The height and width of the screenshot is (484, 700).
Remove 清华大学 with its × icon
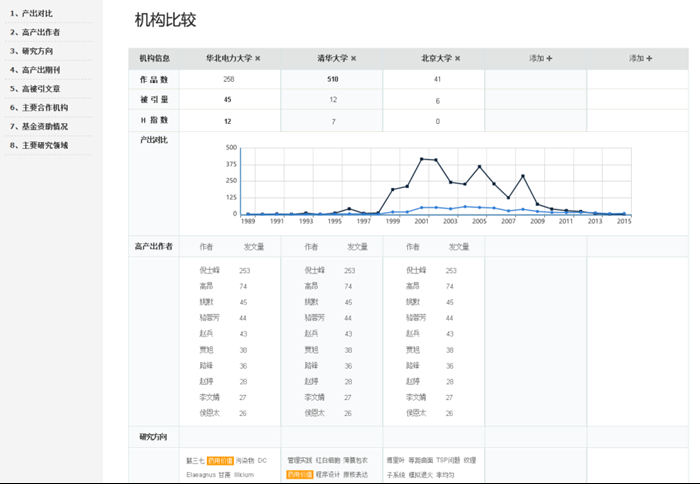click(x=354, y=58)
